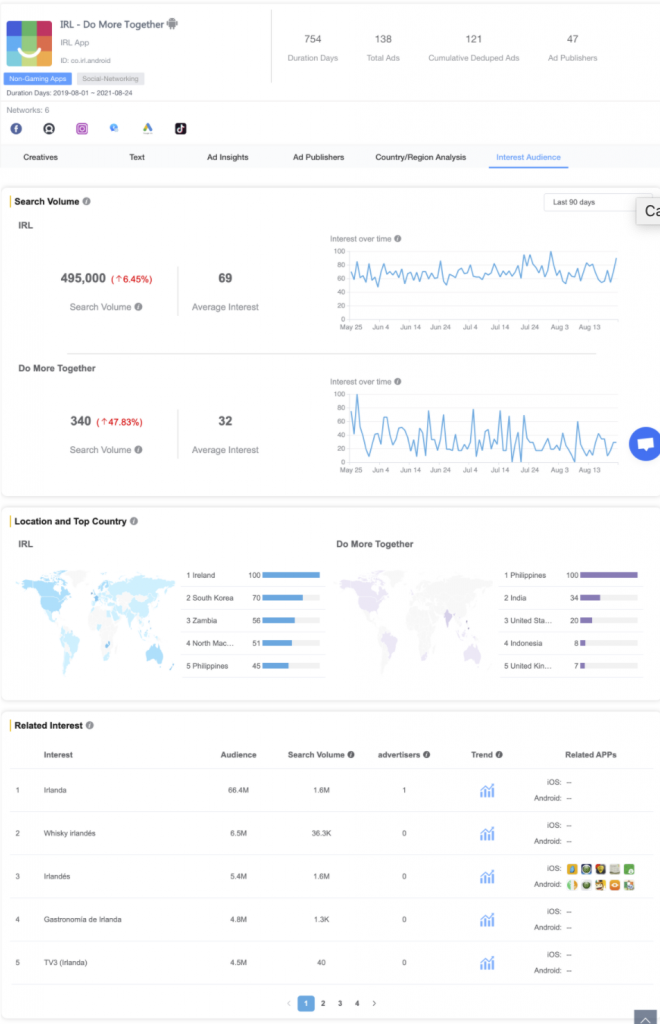Viewport: 660px width, 1024px height.
Task: Go to page 2 of related interests
Action: pyautogui.click(x=323, y=1004)
